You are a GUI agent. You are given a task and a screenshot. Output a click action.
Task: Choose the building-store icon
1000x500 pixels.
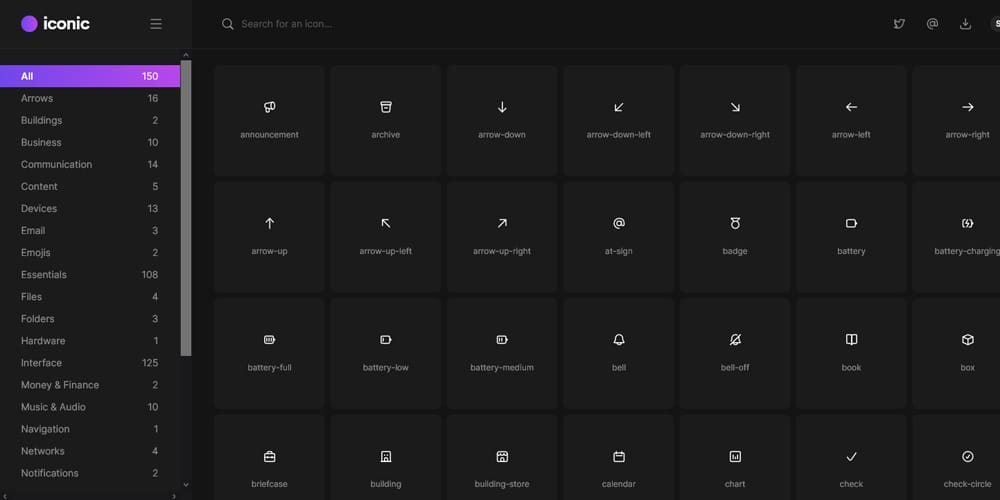pyautogui.click(x=502, y=458)
